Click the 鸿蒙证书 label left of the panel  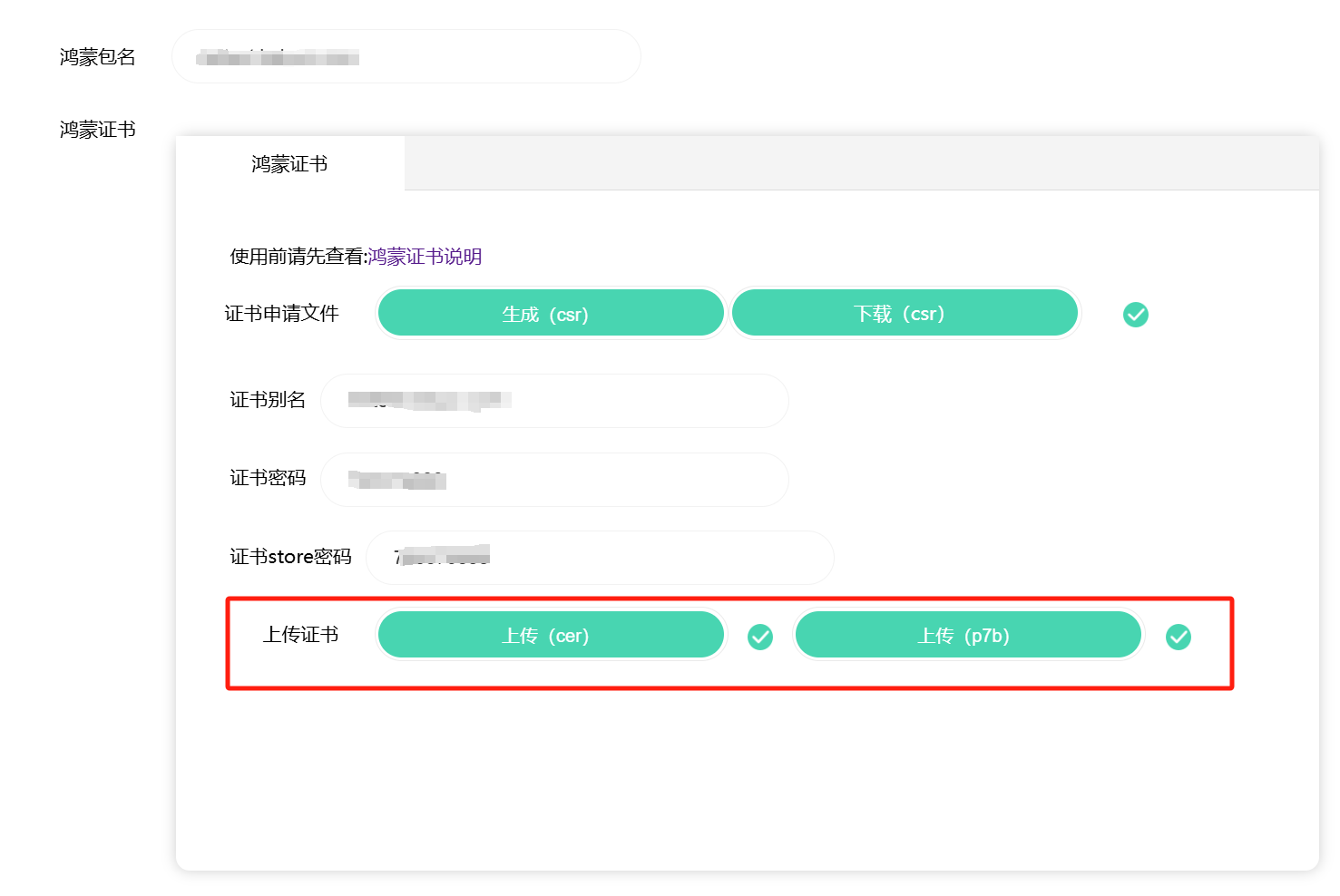tap(97, 130)
